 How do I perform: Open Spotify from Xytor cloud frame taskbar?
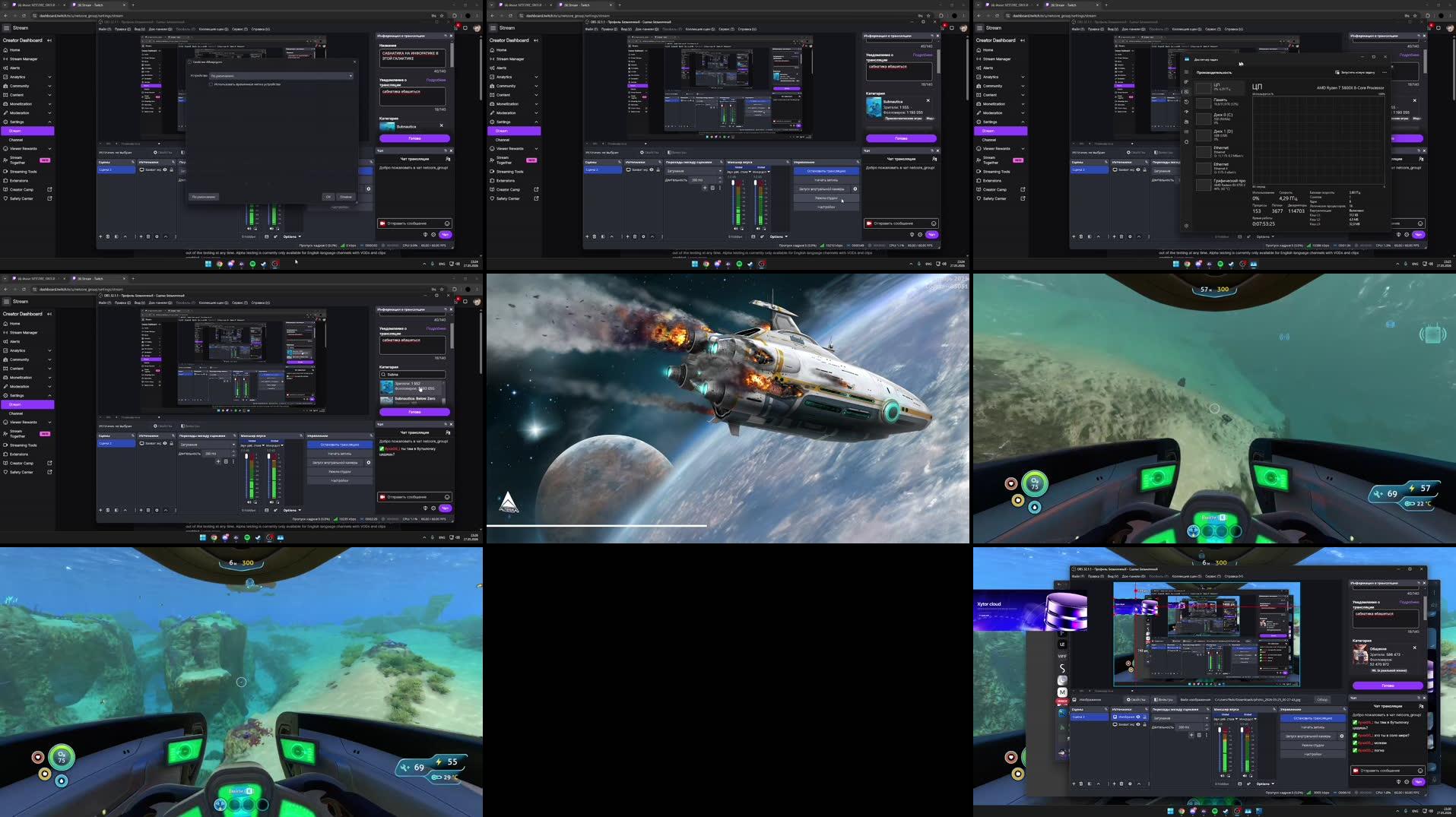1215,811
